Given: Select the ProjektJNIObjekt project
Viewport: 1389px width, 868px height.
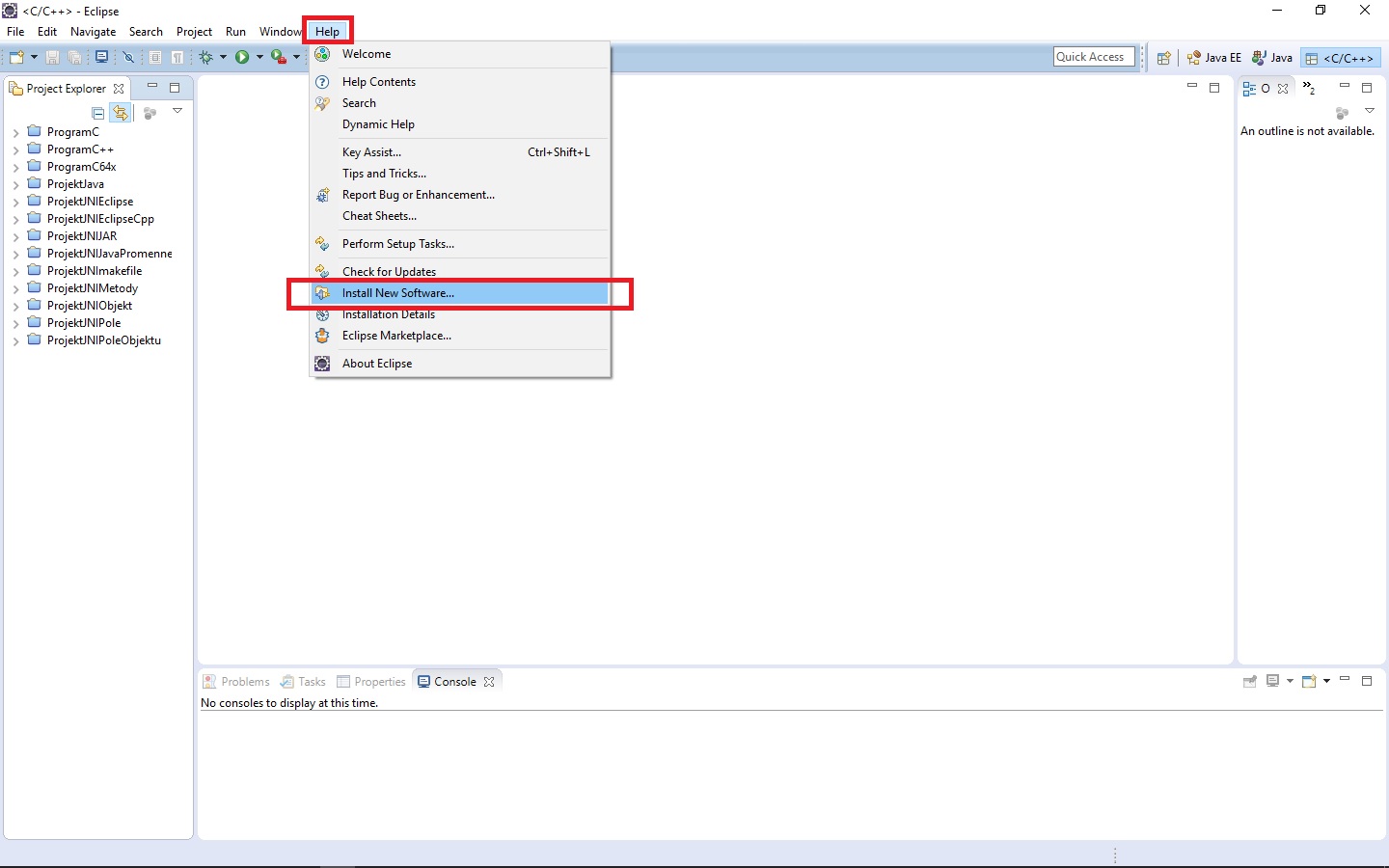Looking at the screenshot, I should click(89, 306).
